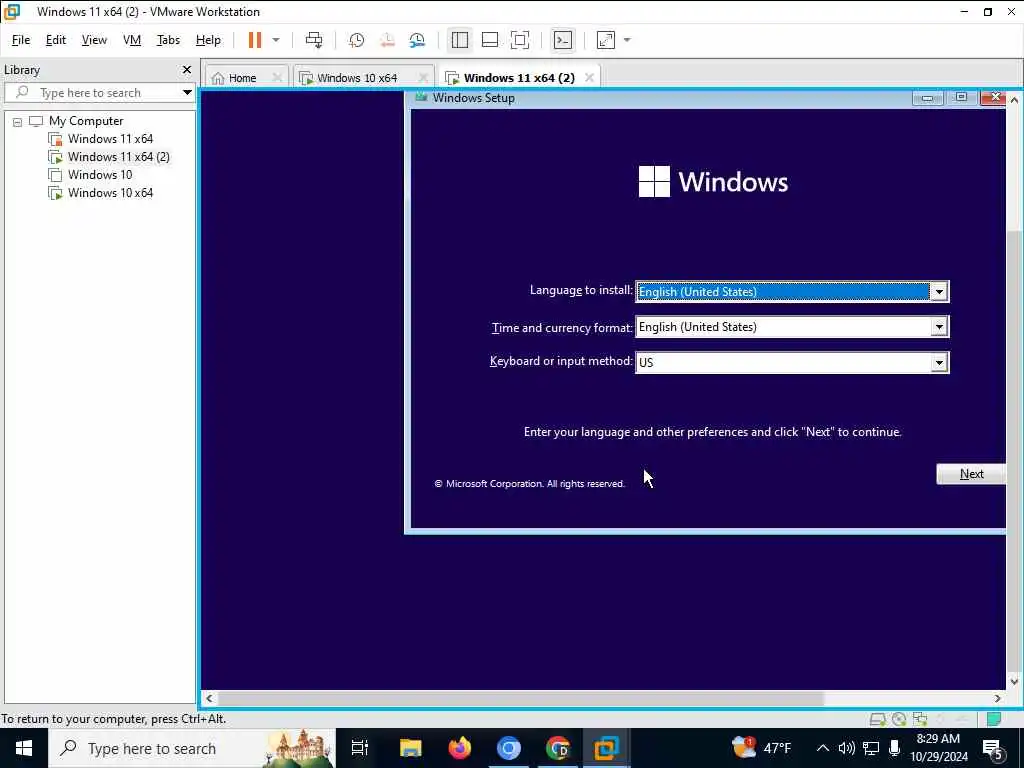
Task: Click the console view toolbar icon
Action: pos(562,40)
